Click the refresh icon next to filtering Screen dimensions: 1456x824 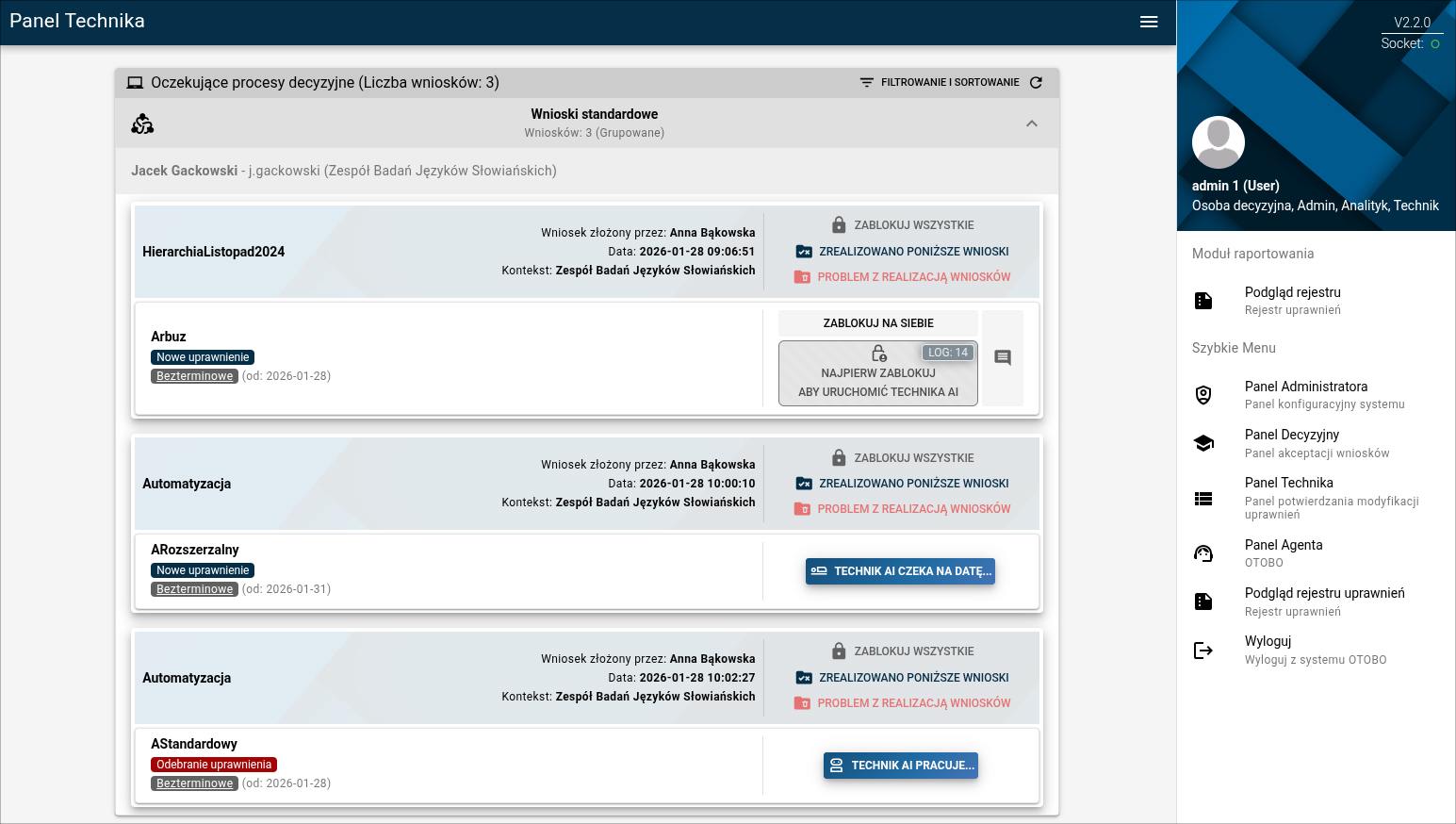pos(1036,83)
